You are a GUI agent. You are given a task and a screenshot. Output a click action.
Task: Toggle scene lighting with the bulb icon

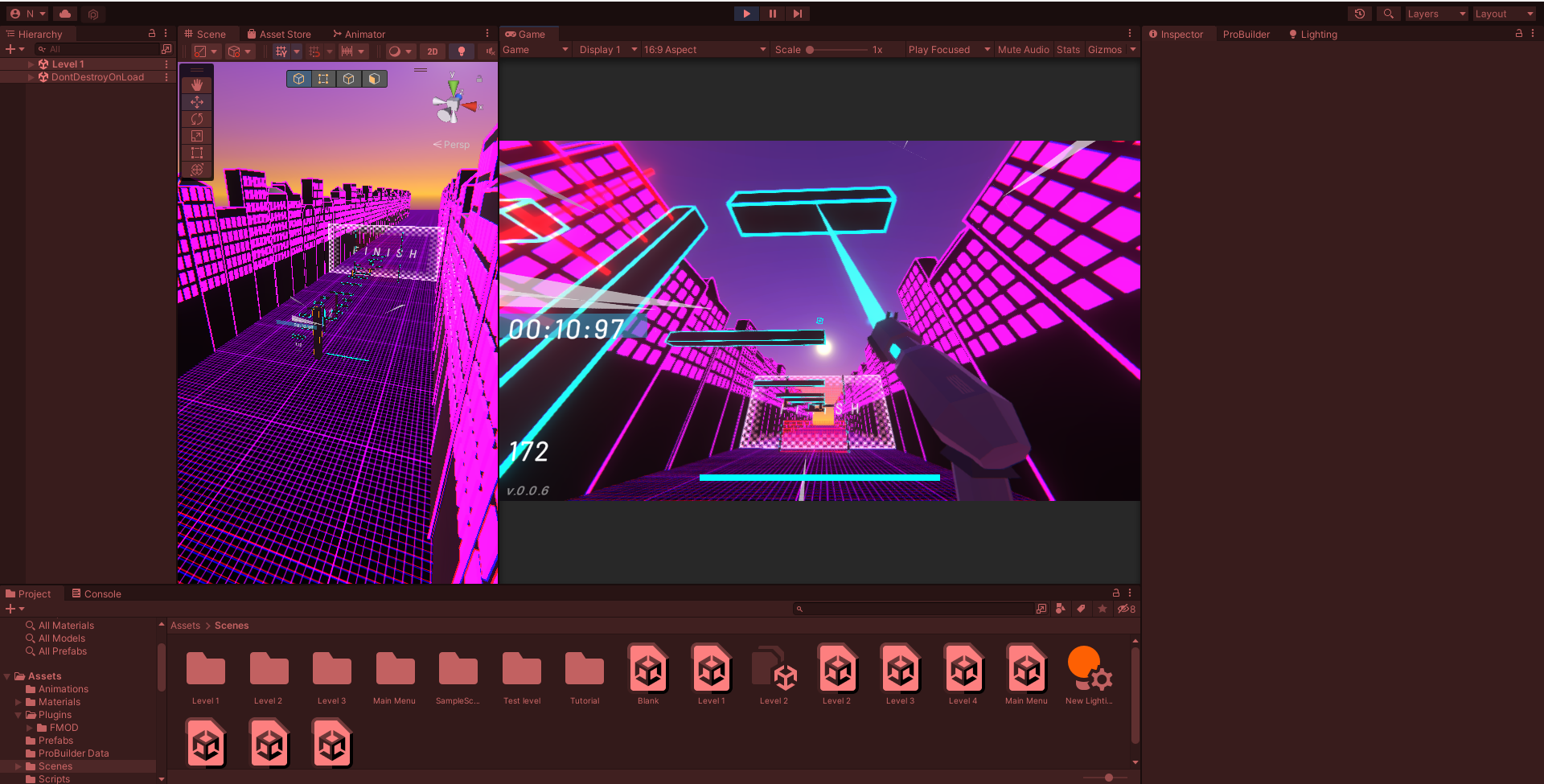[461, 51]
